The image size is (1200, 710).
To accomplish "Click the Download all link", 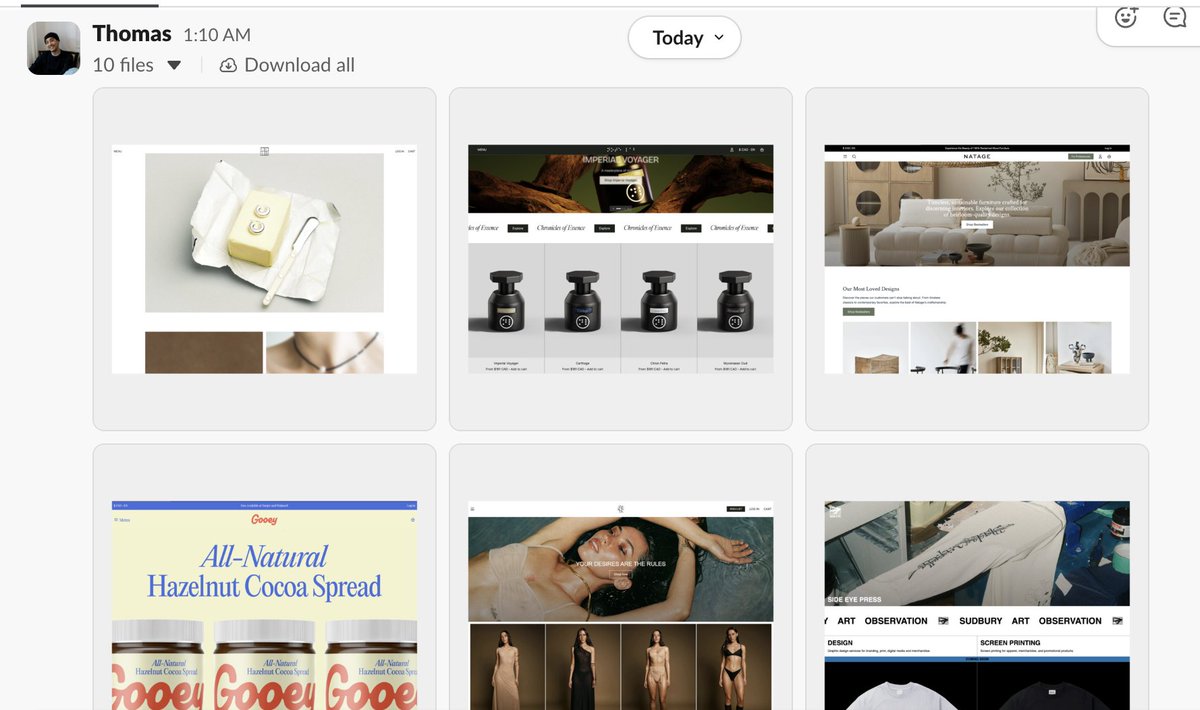I will tap(299, 65).
